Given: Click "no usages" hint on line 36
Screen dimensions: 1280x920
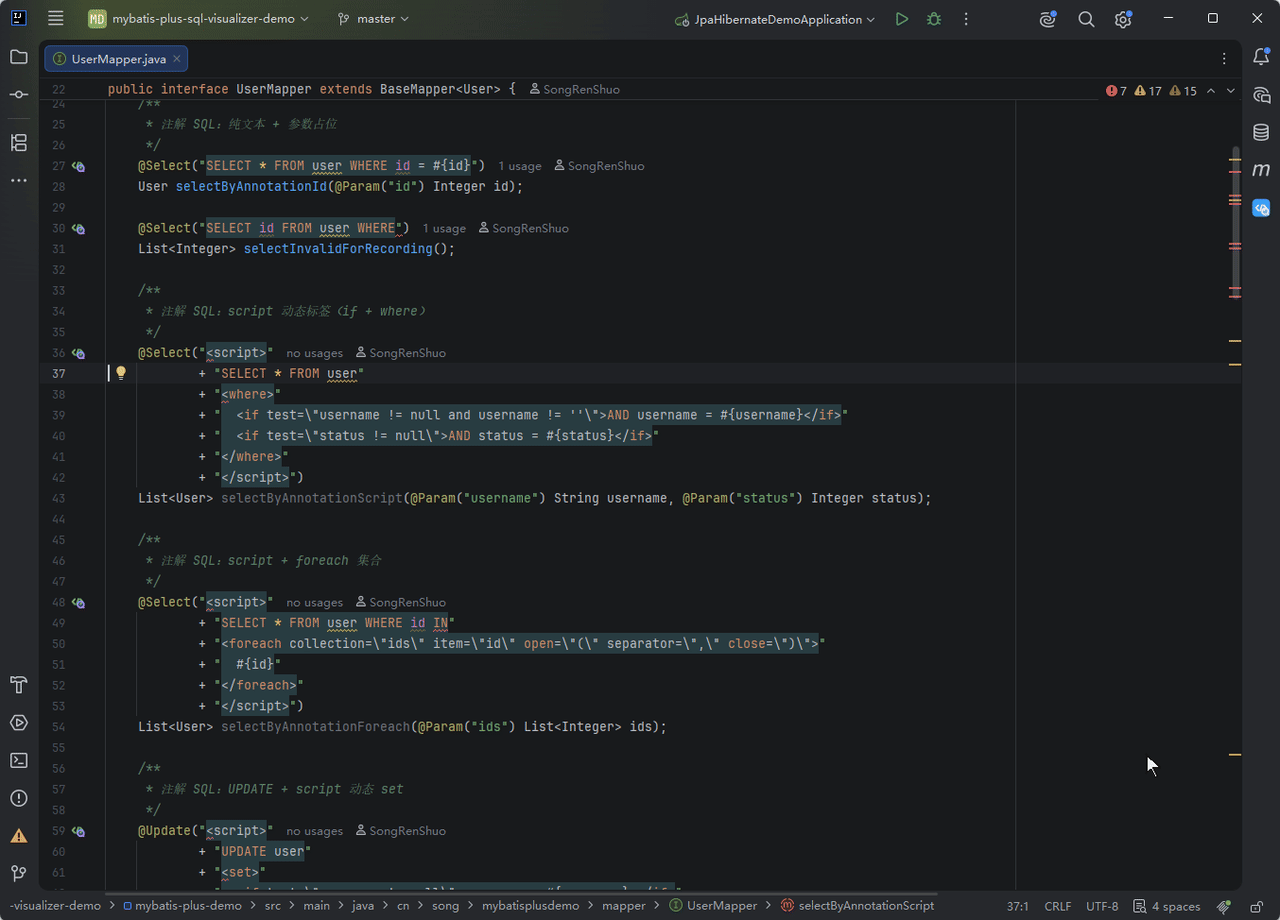Looking at the screenshot, I should pos(314,353).
